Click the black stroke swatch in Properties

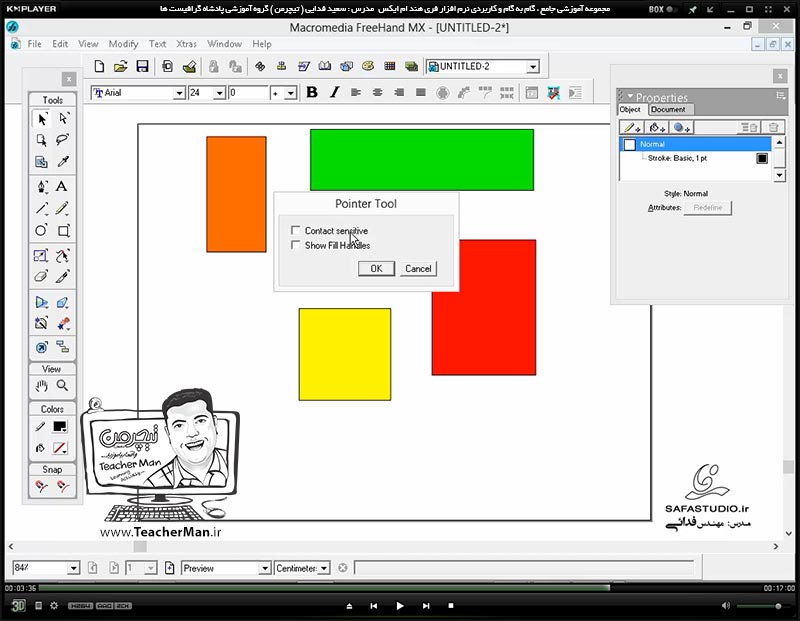click(x=762, y=158)
